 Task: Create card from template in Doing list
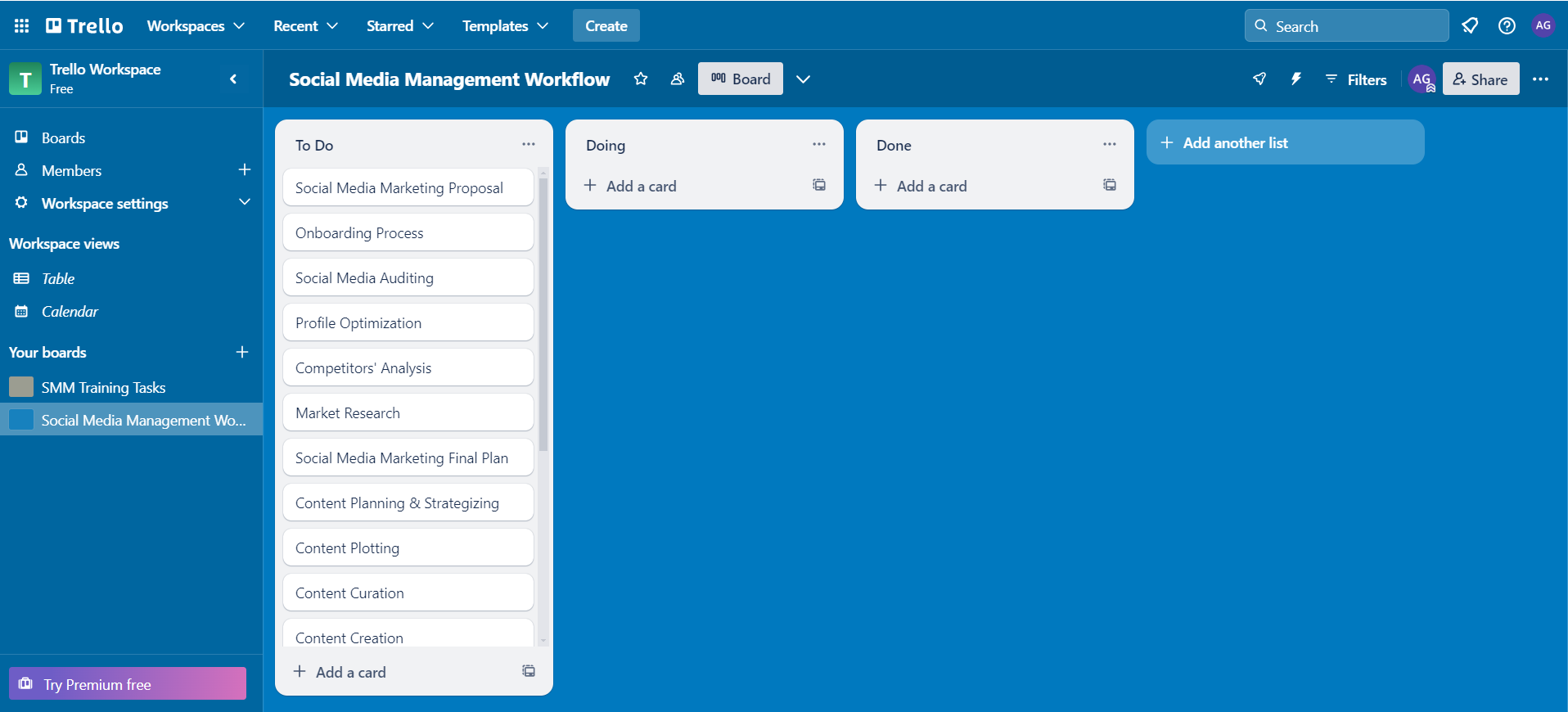819,185
